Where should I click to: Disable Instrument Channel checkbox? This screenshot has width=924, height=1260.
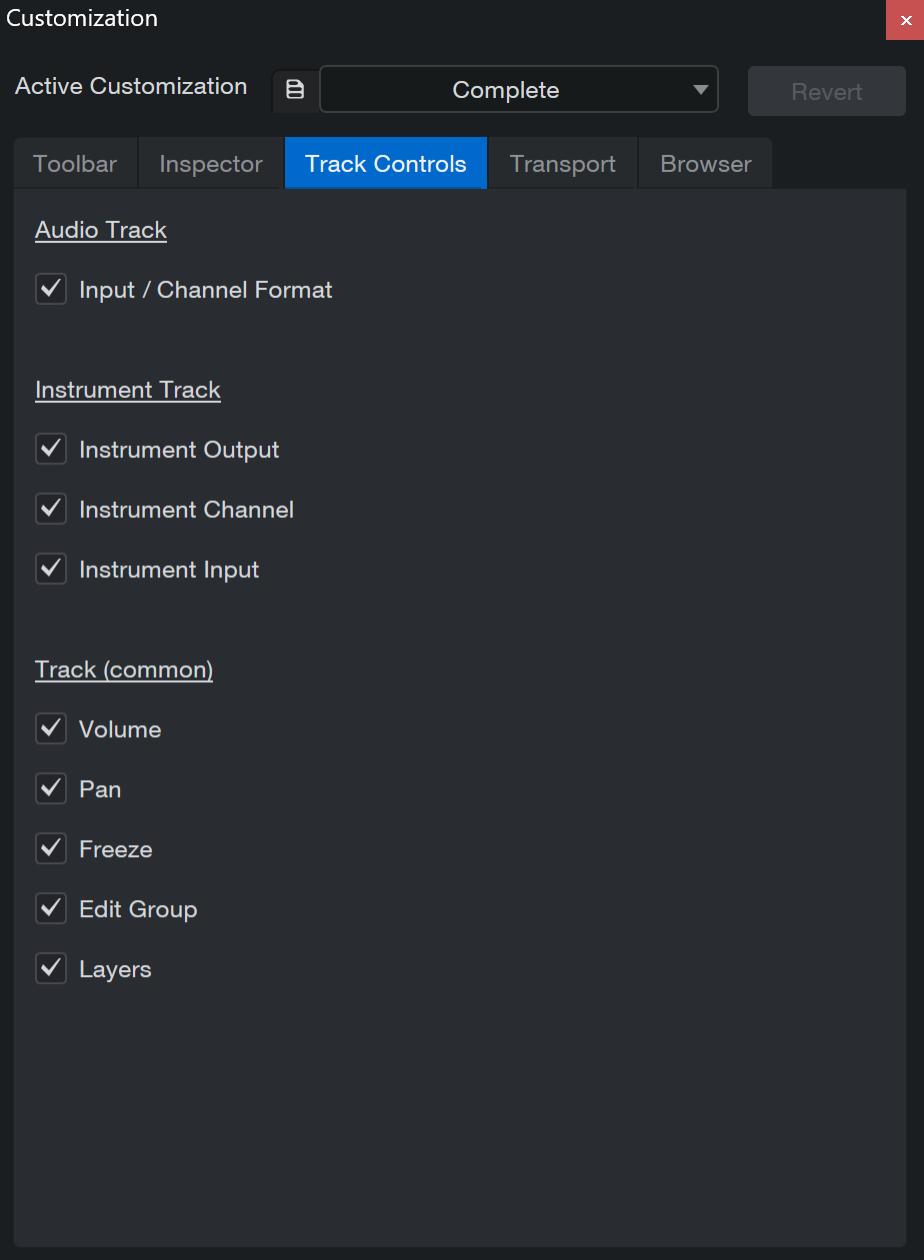(51, 510)
